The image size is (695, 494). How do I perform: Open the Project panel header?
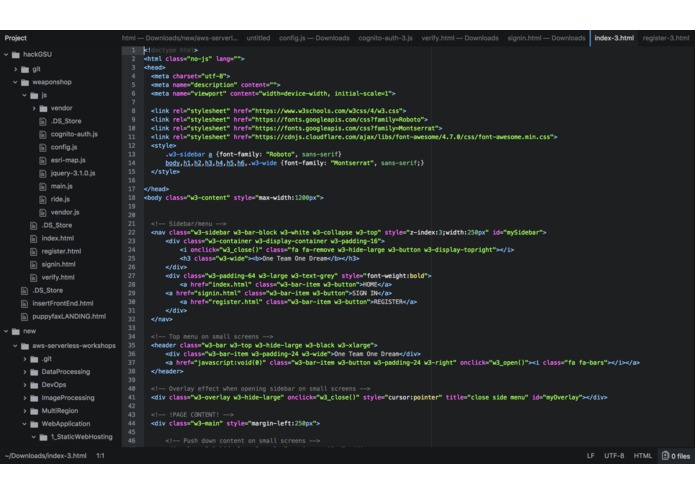pyautogui.click(x=16, y=38)
